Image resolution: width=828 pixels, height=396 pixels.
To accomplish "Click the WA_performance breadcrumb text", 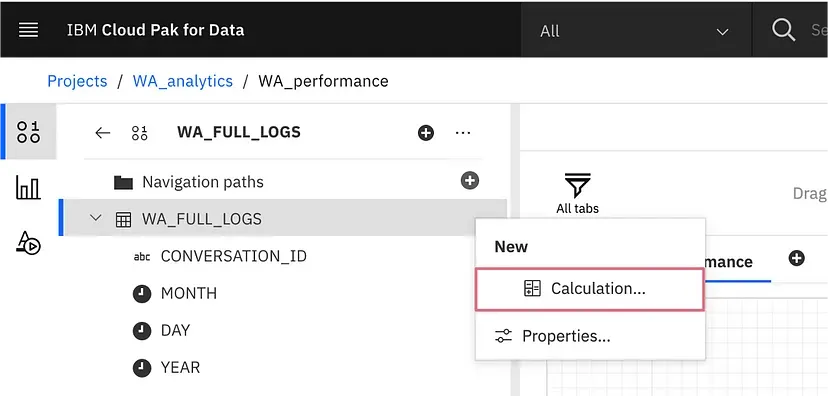I will tap(323, 81).
